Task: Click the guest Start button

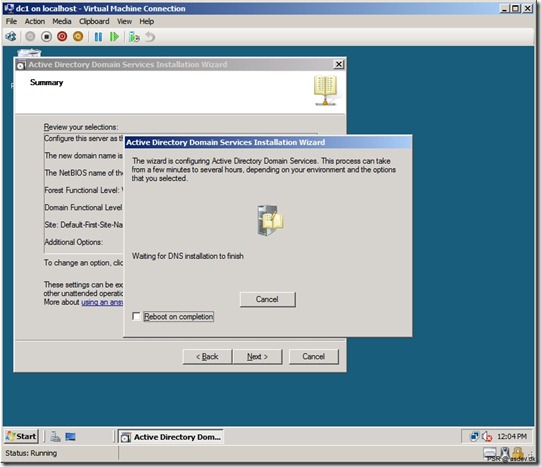Action: tap(21, 437)
